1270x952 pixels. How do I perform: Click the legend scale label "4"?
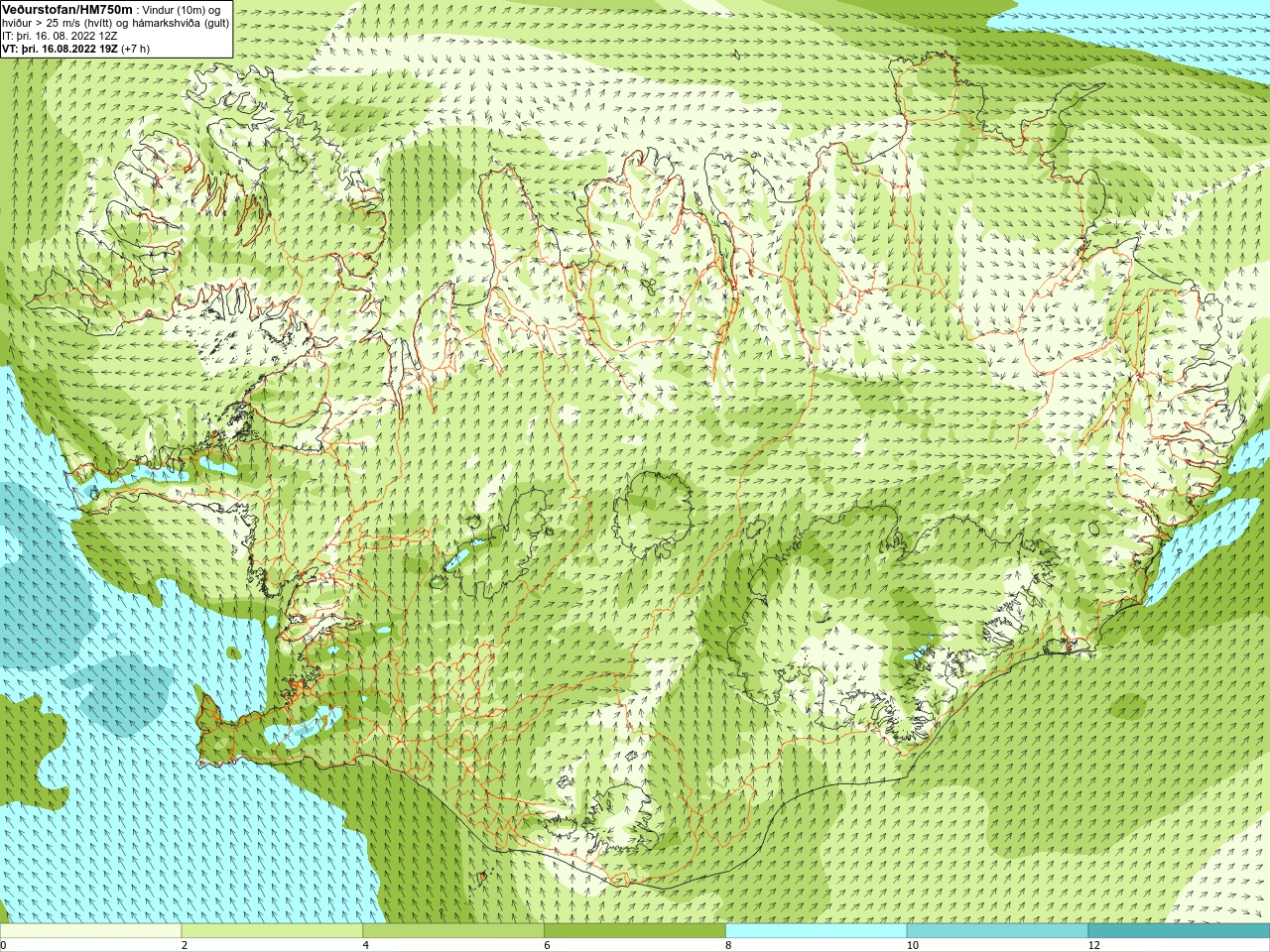(366, 945)
